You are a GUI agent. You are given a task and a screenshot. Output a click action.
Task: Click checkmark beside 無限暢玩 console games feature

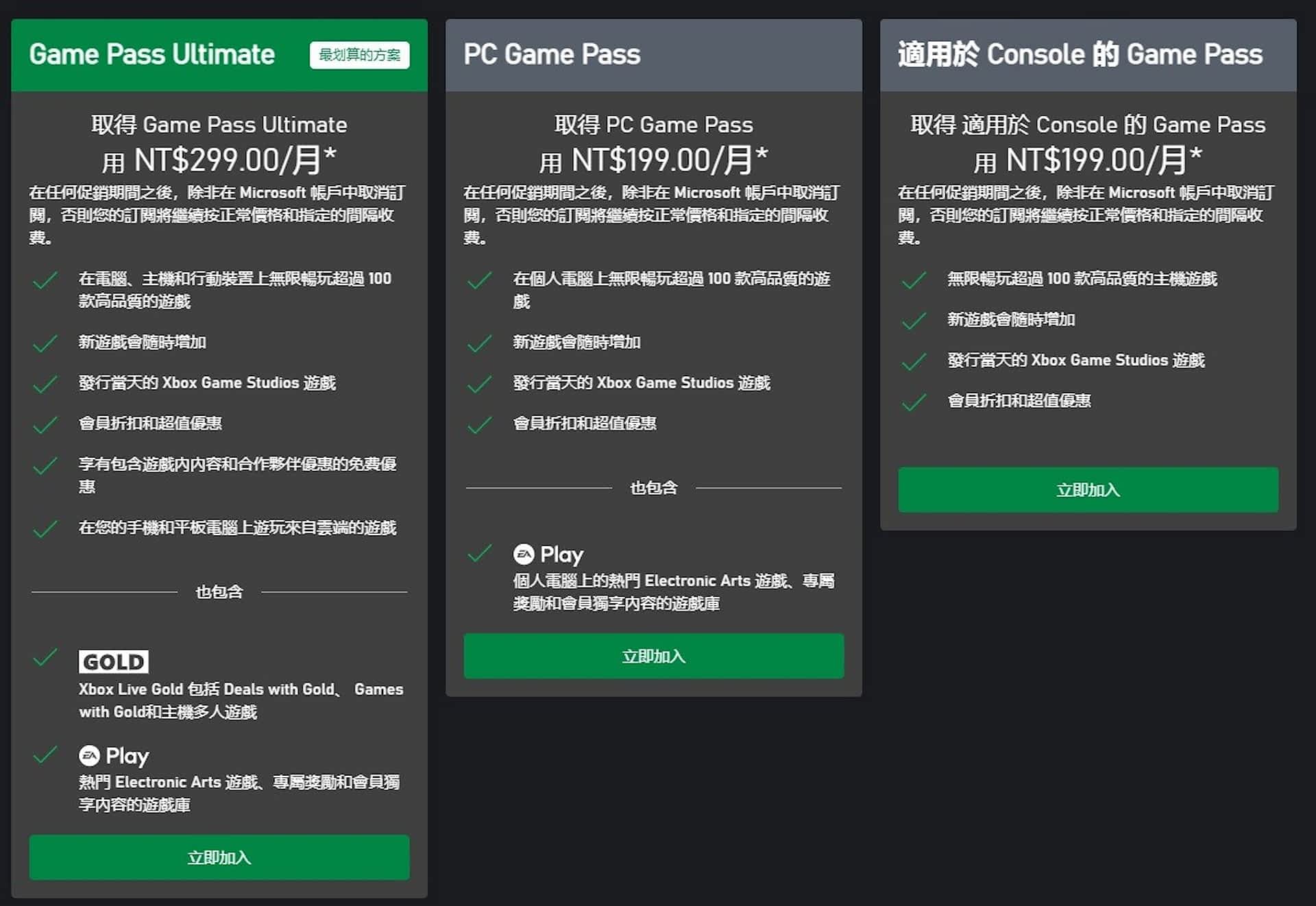click(x=914, y=280)
